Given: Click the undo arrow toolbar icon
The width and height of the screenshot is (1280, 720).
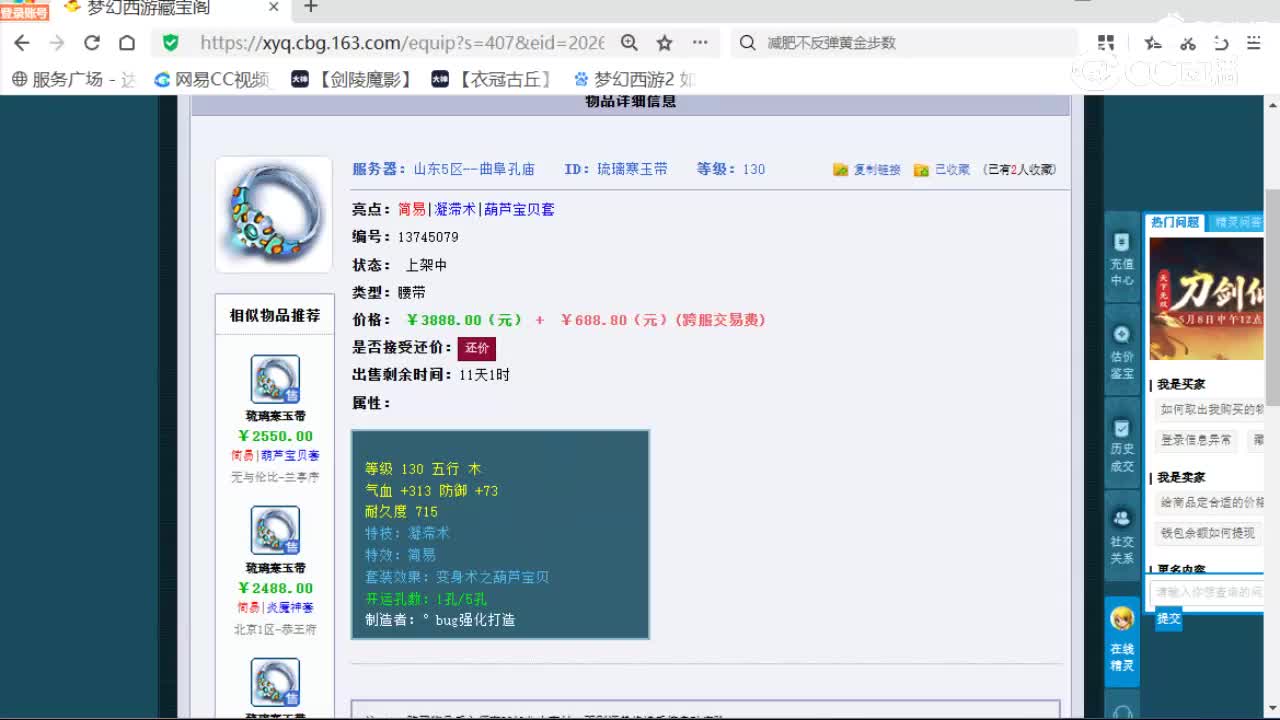Looking at the screenshot, I should click(1221, 43).
